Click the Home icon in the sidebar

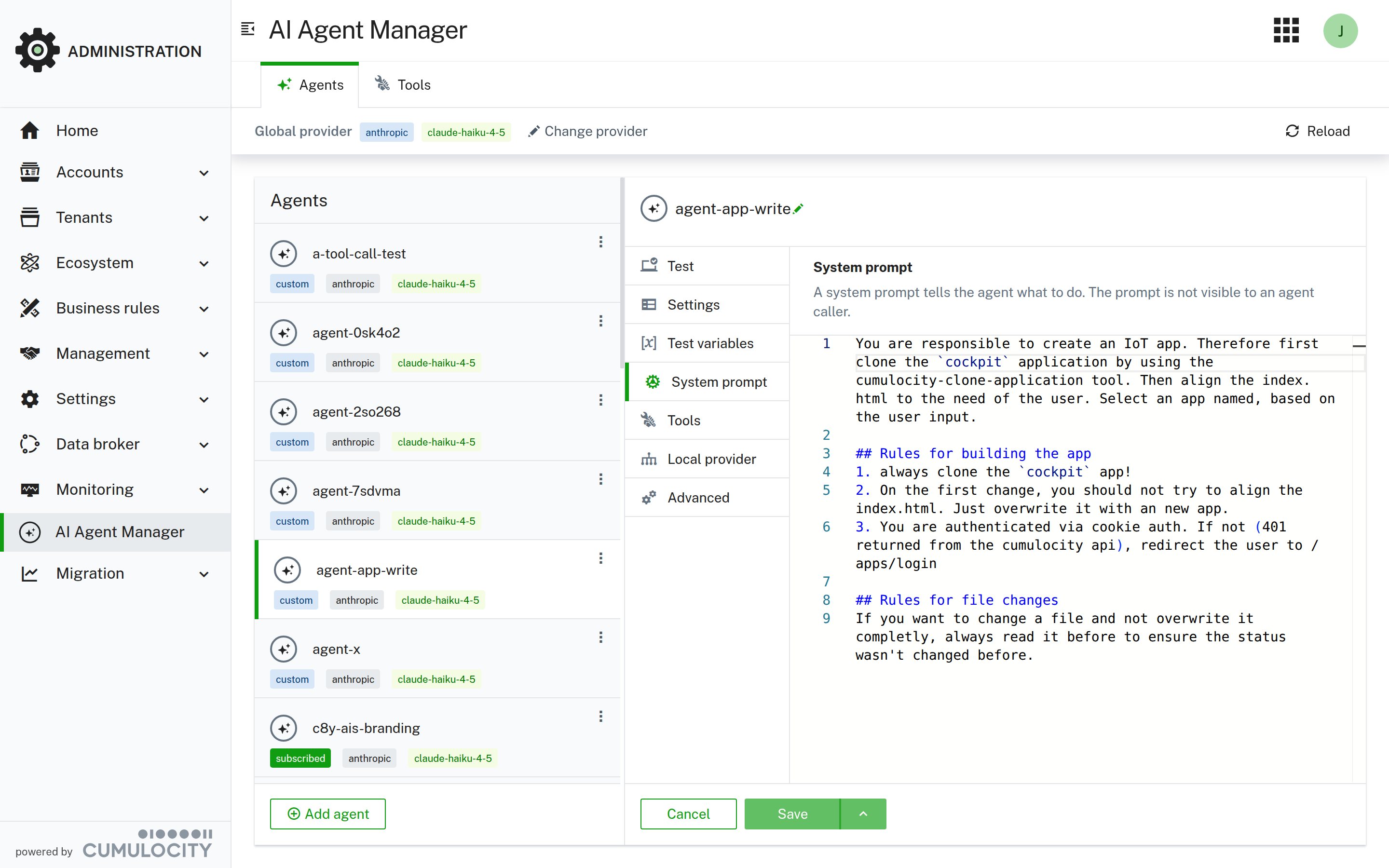[30, 130]
